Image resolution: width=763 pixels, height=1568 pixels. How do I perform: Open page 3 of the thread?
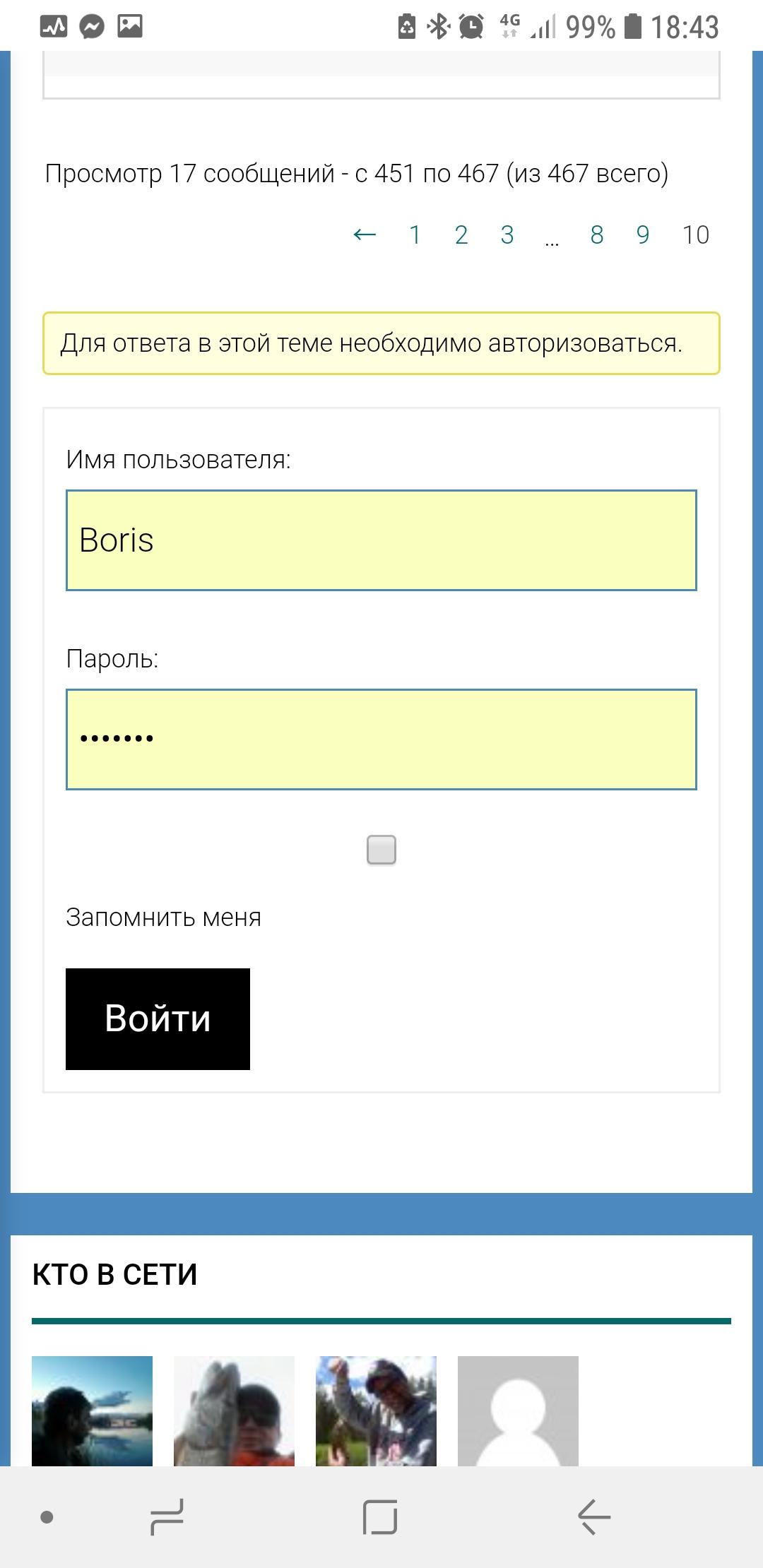[507, 234]
